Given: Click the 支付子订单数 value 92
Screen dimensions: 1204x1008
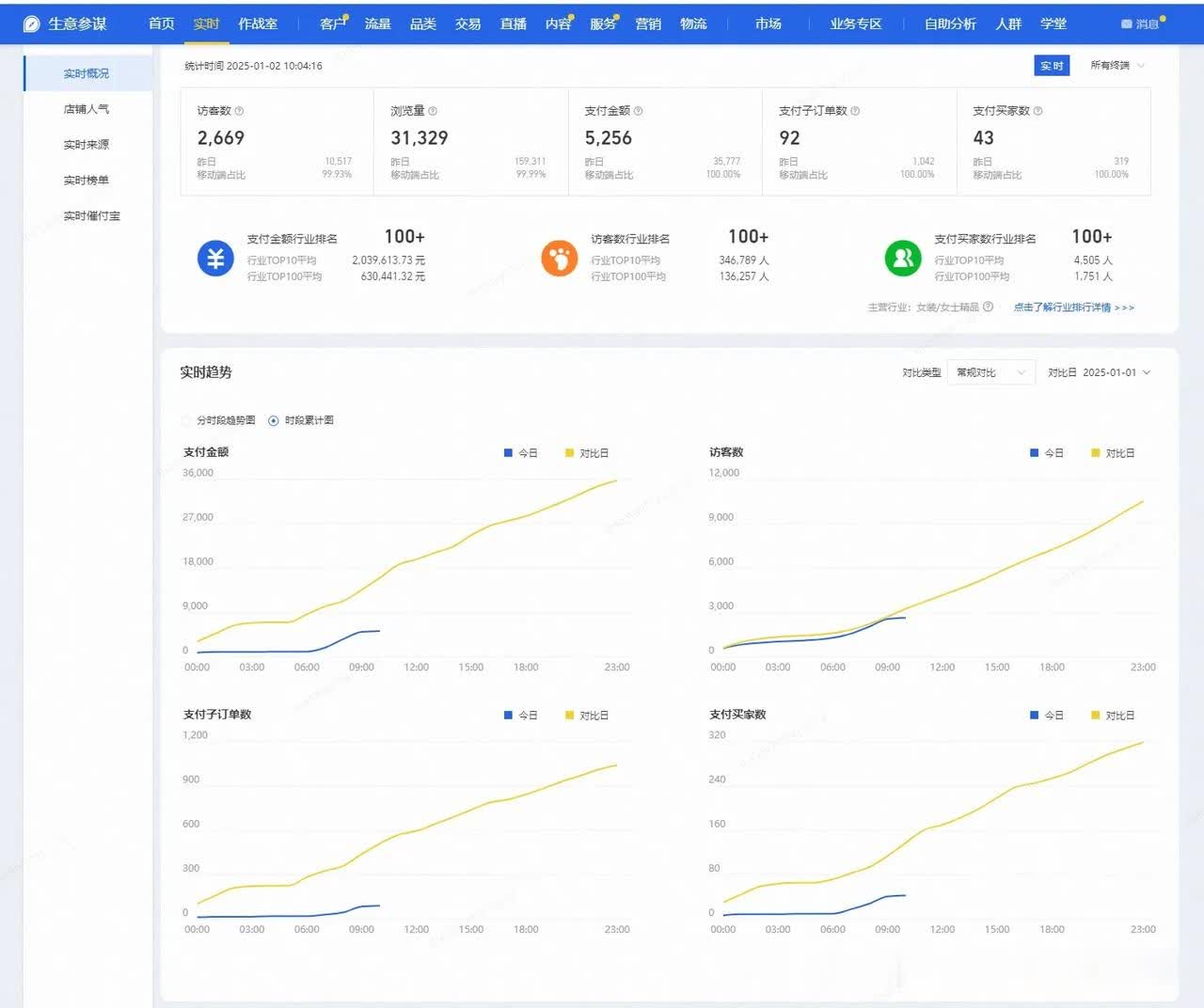Looking at the screenshot, I should [789, 138].
